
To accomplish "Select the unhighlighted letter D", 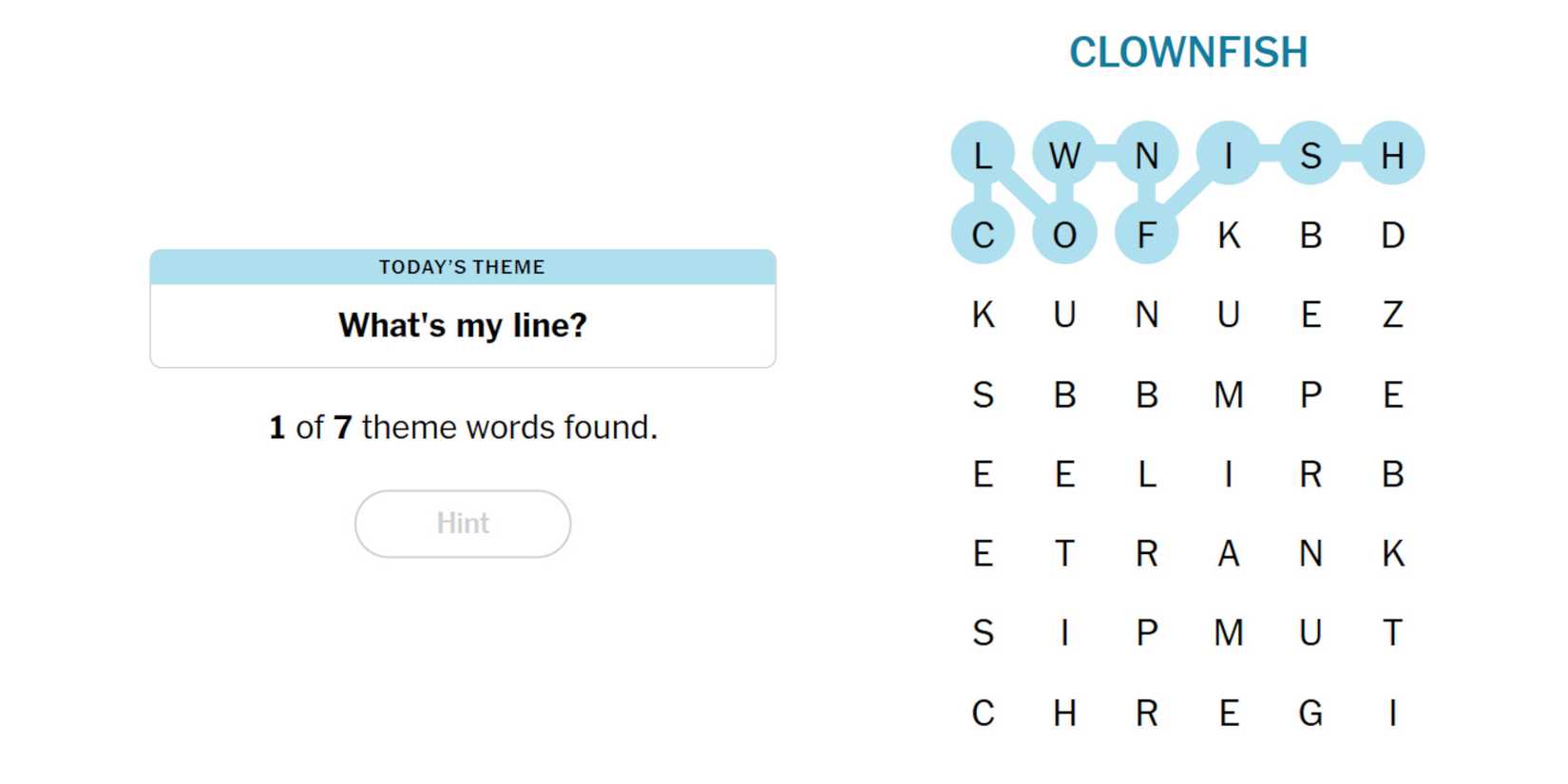I will [x=1392, y=235].
